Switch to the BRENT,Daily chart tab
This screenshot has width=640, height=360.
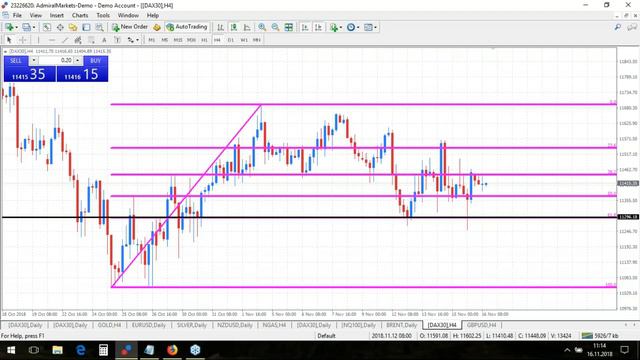[401, 325]
